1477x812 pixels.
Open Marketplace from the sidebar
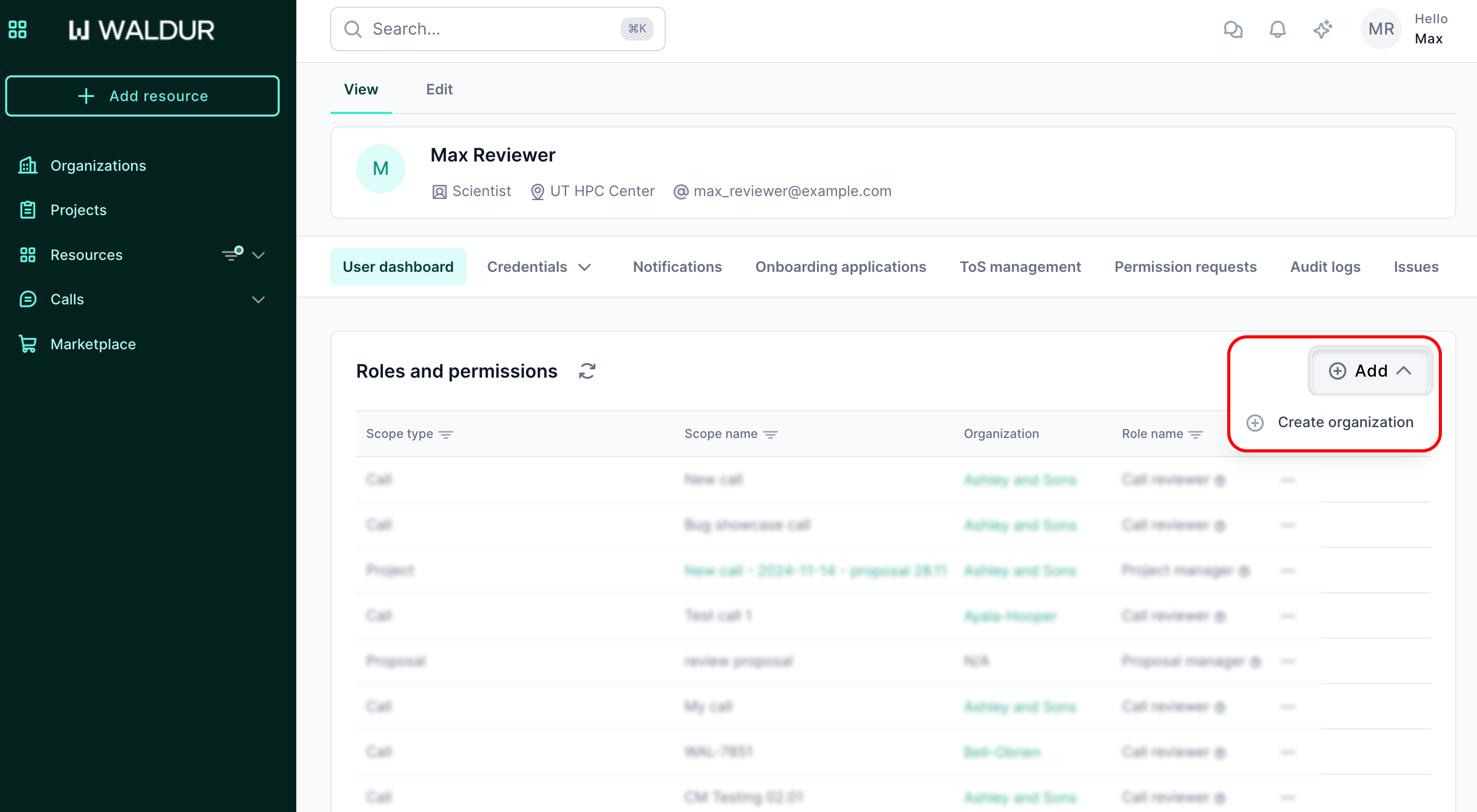click(93, 344)
